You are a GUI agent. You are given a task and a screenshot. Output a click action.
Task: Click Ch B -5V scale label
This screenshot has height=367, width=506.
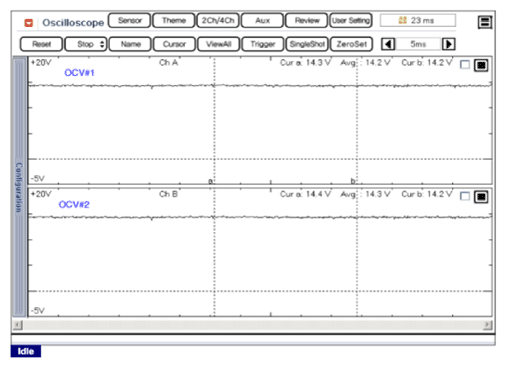coord(38,311)
